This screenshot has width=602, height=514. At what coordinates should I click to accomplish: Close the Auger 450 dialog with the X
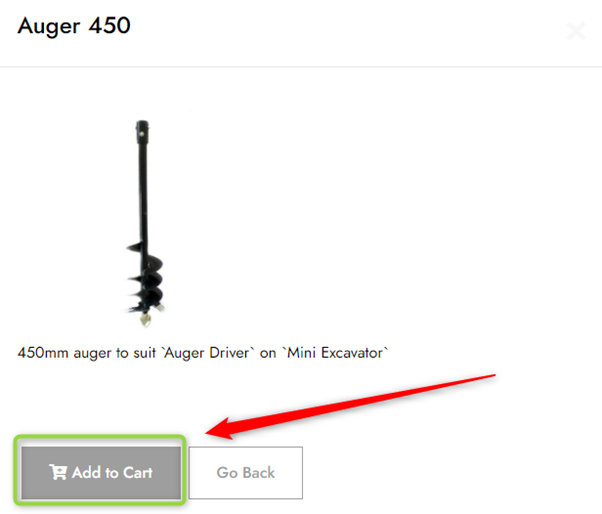(576, 31)
